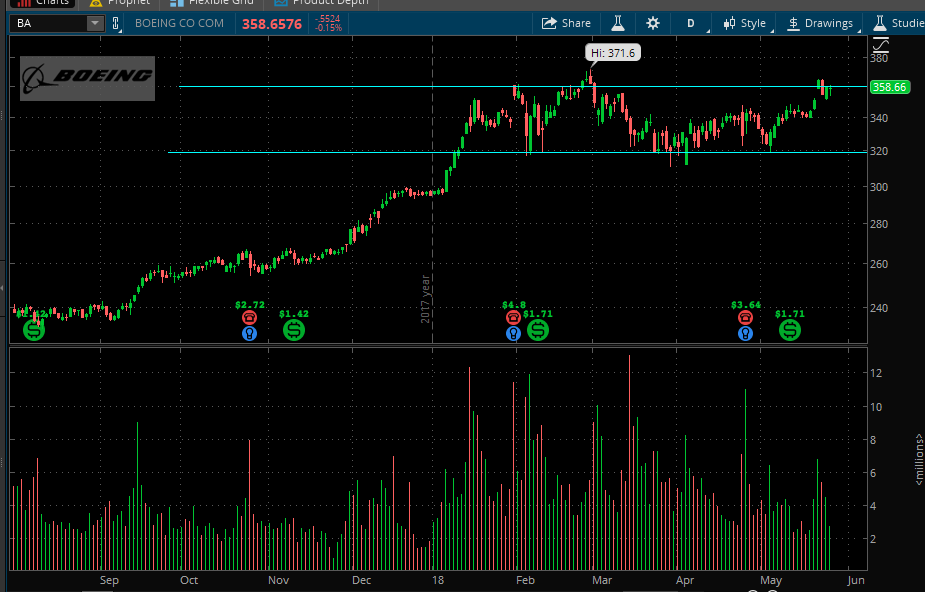Click the last price 358.6576

pyautogui.click(x=272, y=24)
